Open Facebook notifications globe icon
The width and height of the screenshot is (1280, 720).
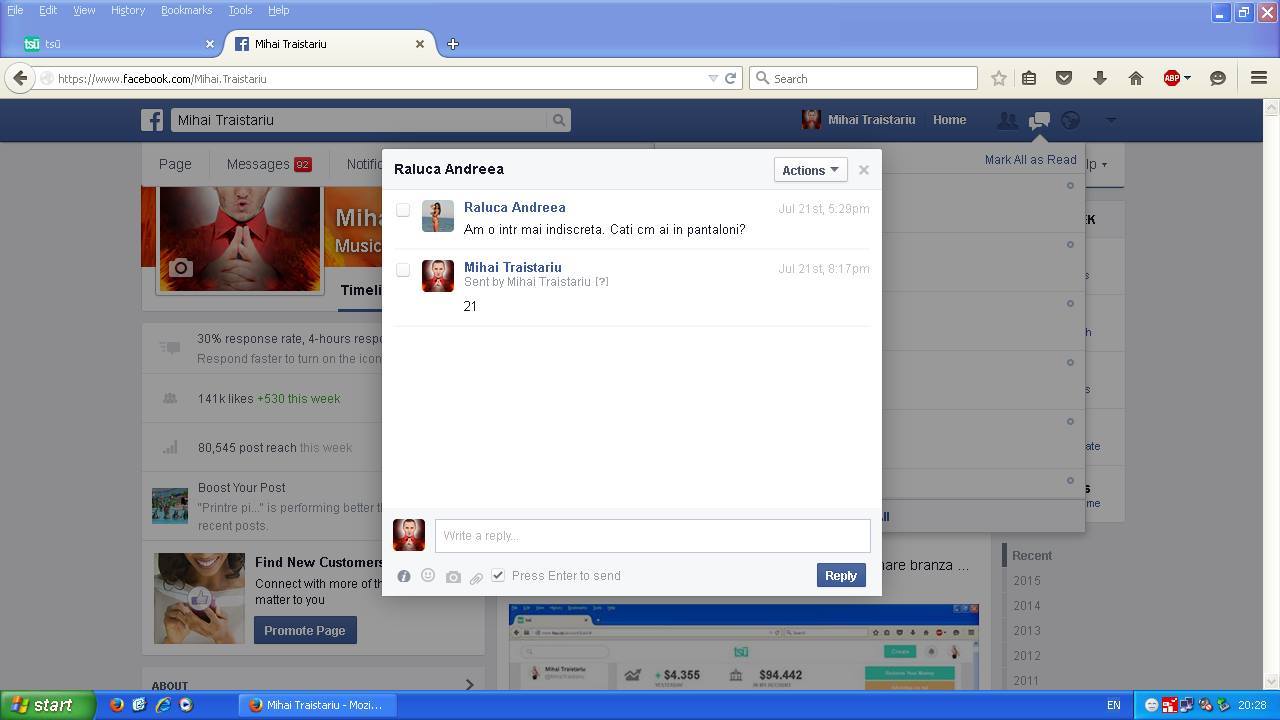click(x=1070, y=120)
